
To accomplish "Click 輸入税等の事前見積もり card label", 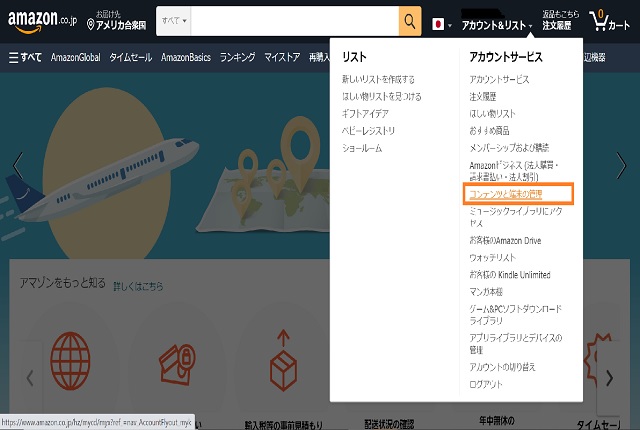I will pyautogui.click(x=283, y=425).
